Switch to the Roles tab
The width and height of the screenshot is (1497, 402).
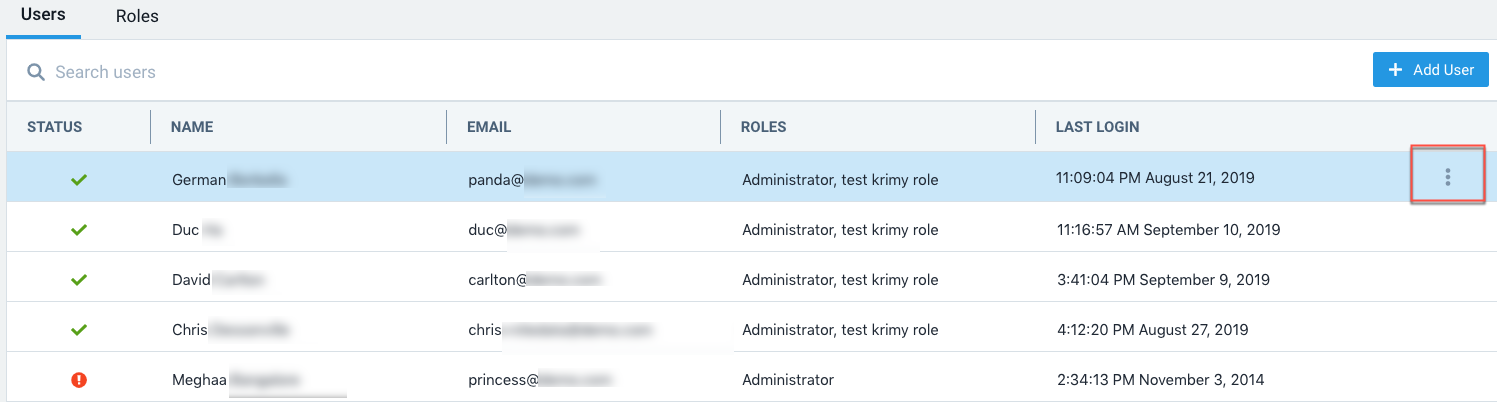pos(137,17)
